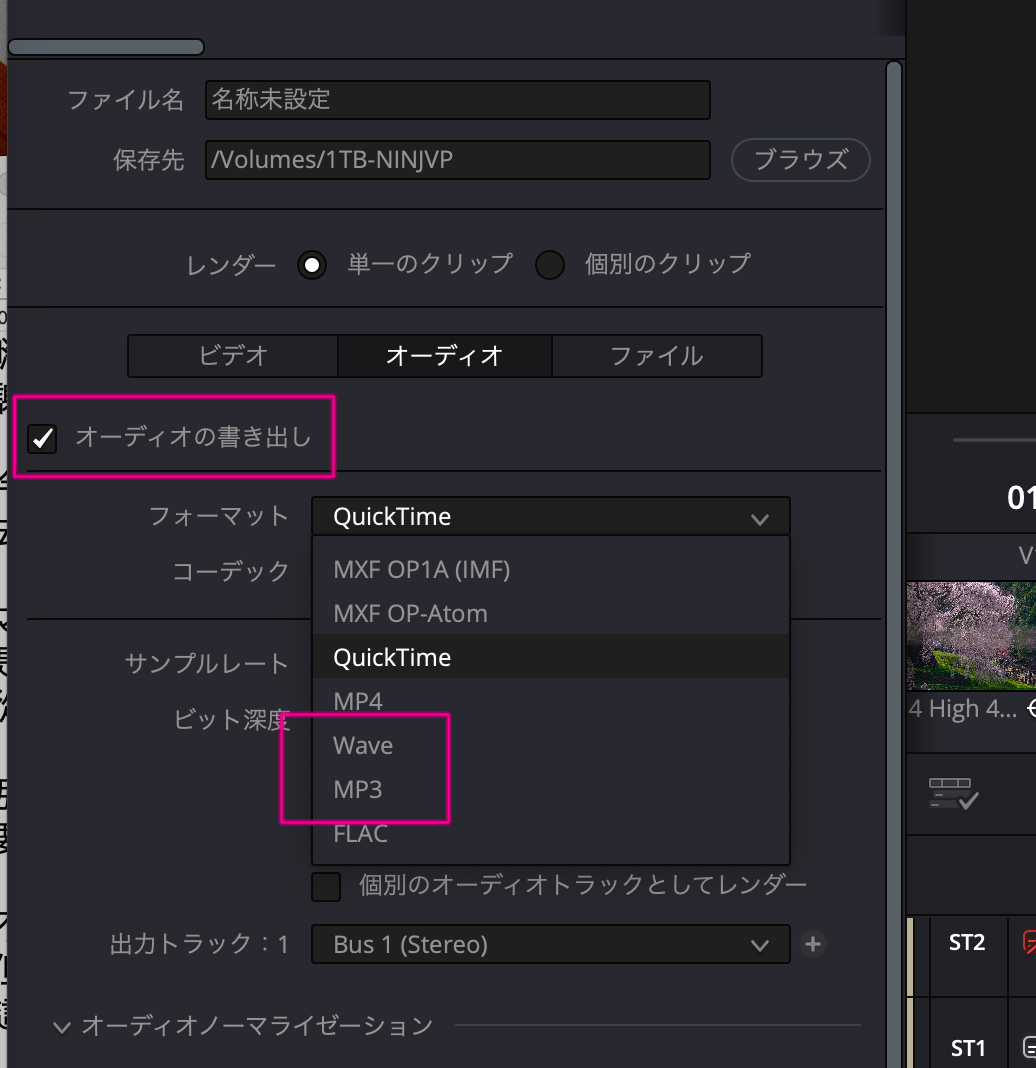Uncheck the audio export checkbox

tap(42, 438)
